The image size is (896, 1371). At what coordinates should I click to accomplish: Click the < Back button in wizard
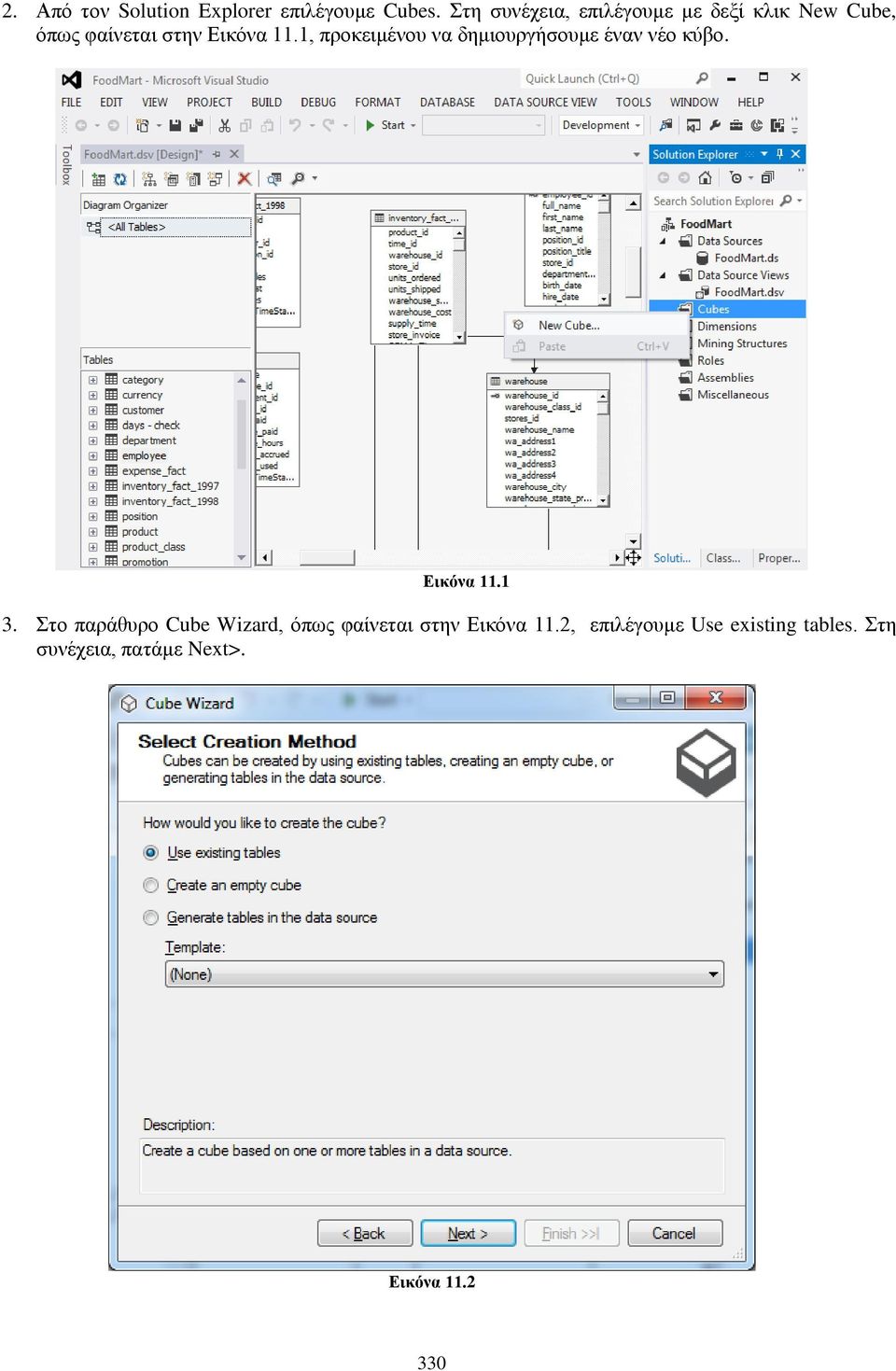[x=364, y=1234]
